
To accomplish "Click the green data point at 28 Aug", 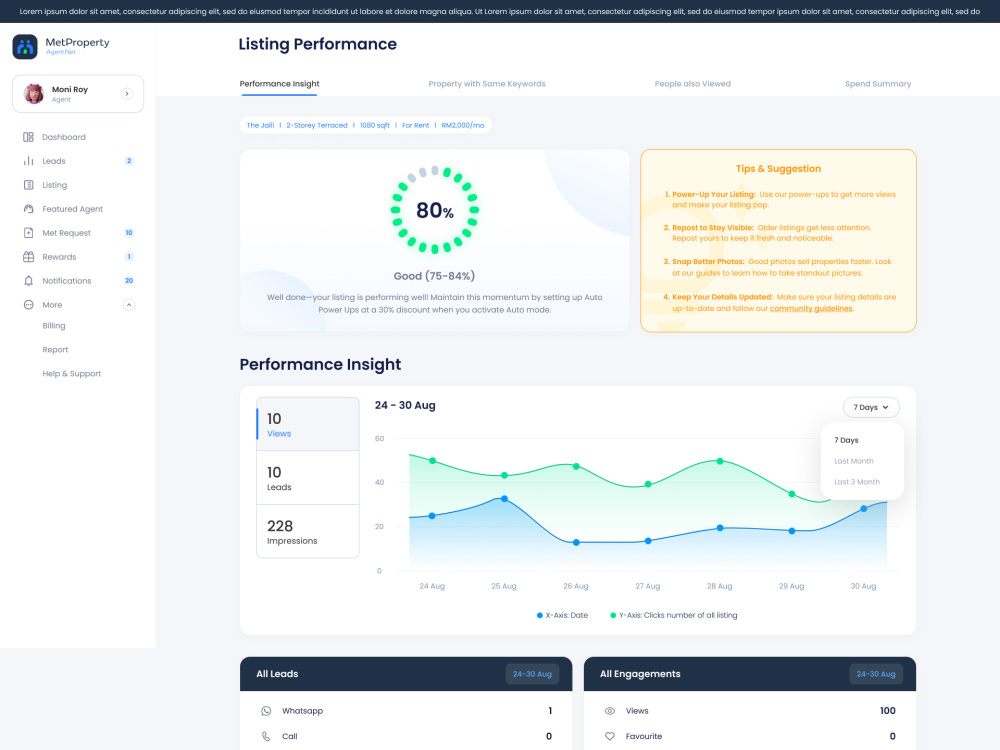I will [720, 461].
